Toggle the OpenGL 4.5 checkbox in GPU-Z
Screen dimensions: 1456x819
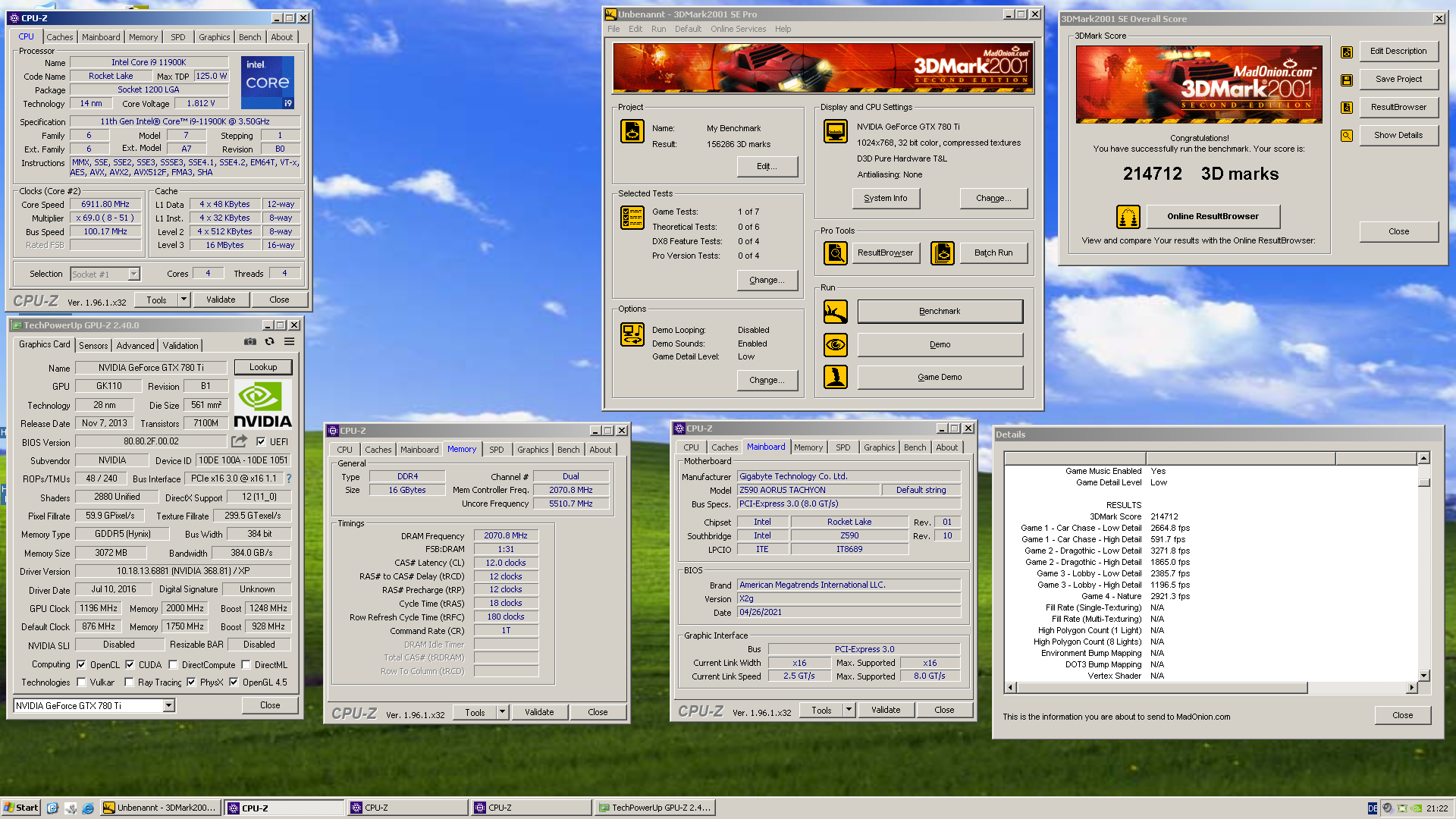coord(234,682)
